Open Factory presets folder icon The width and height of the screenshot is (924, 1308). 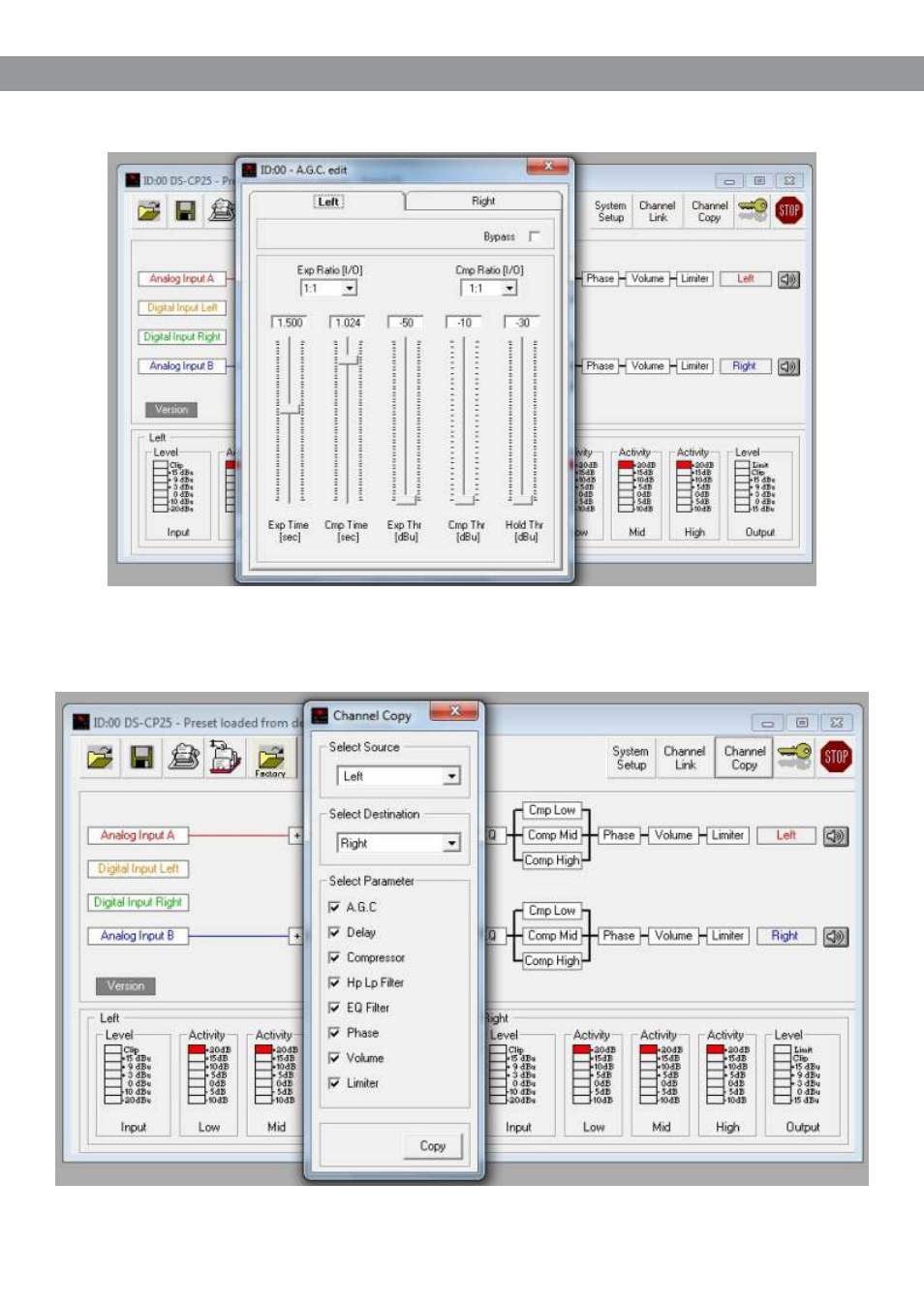click(270, 760)
